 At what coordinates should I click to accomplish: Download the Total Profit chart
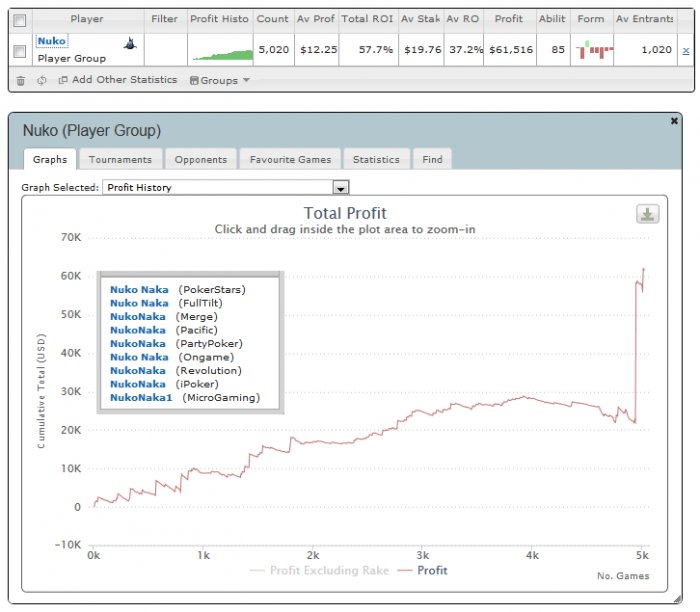coord(647,214)
